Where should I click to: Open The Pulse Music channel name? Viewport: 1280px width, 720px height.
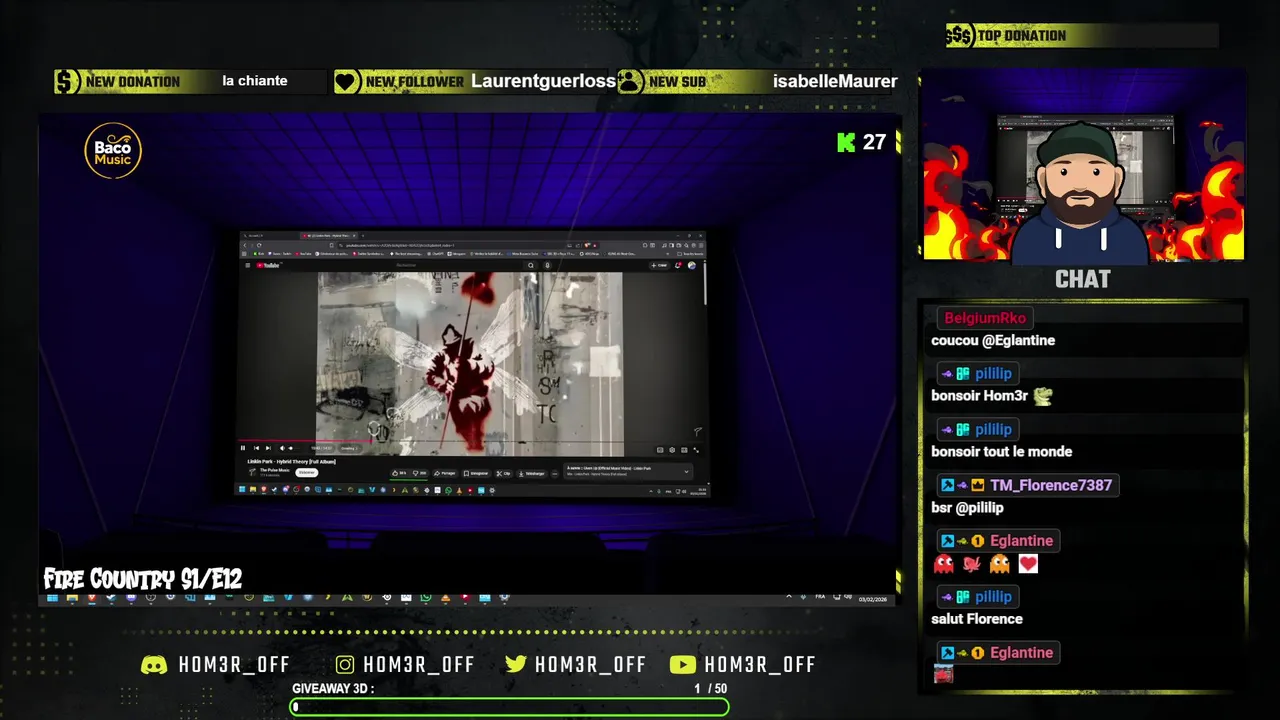(274, 470)
